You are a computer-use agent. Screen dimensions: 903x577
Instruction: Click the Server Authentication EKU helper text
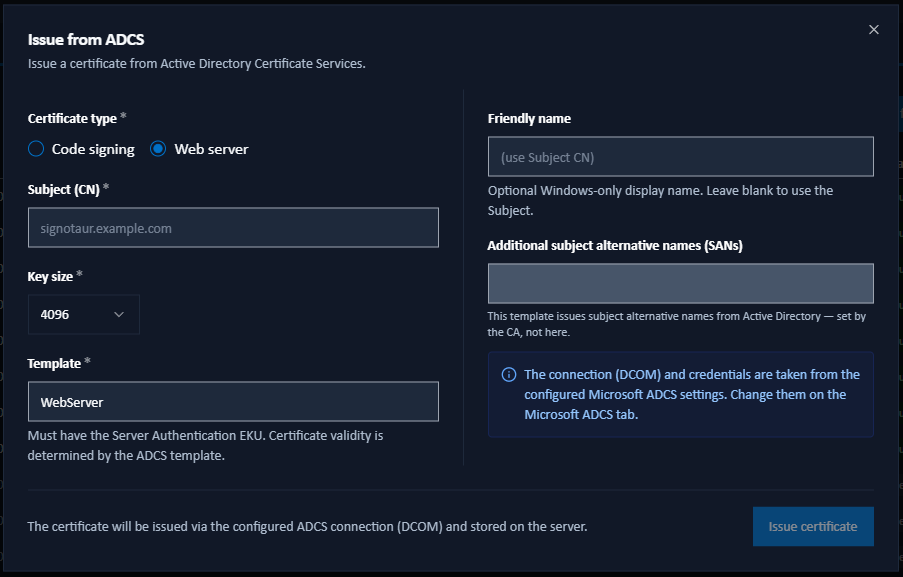tap(206, 445)
